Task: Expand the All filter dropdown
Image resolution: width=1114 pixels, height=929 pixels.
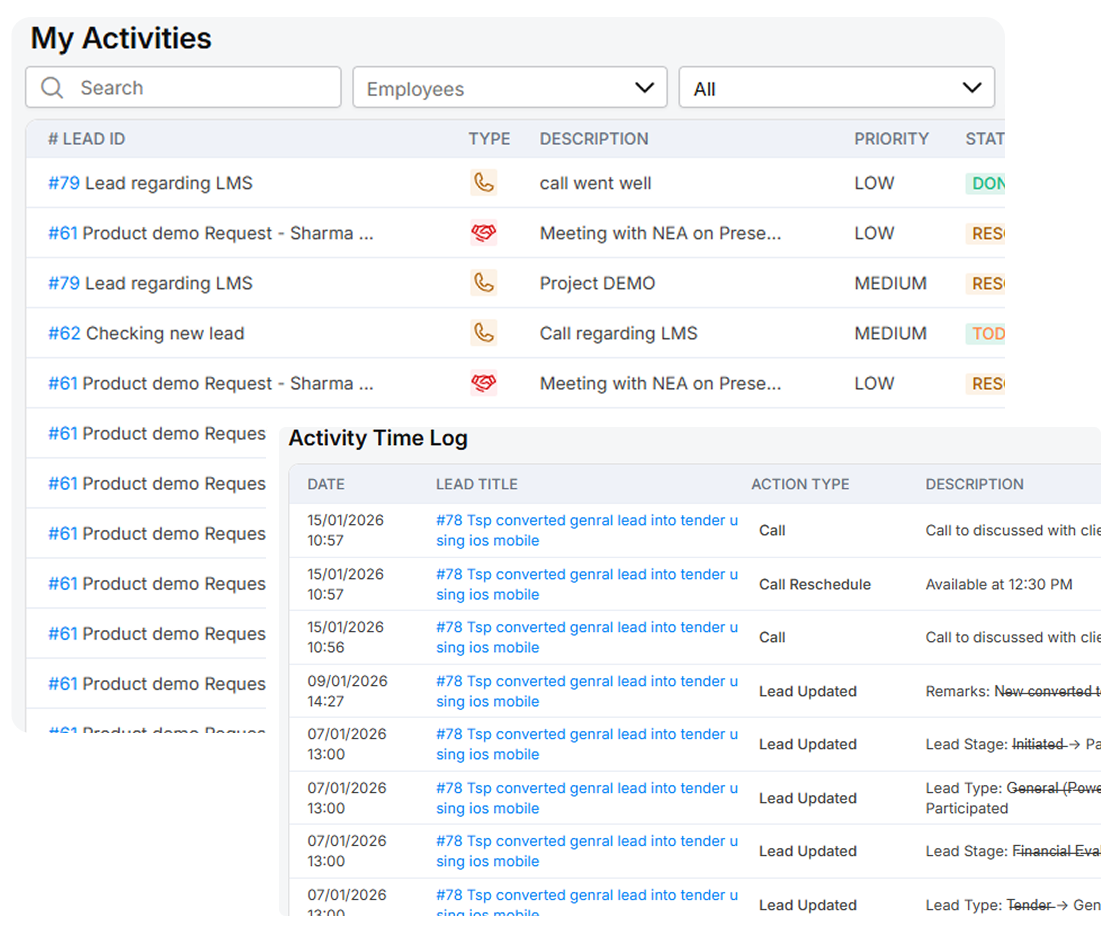Action: (836, 88)
